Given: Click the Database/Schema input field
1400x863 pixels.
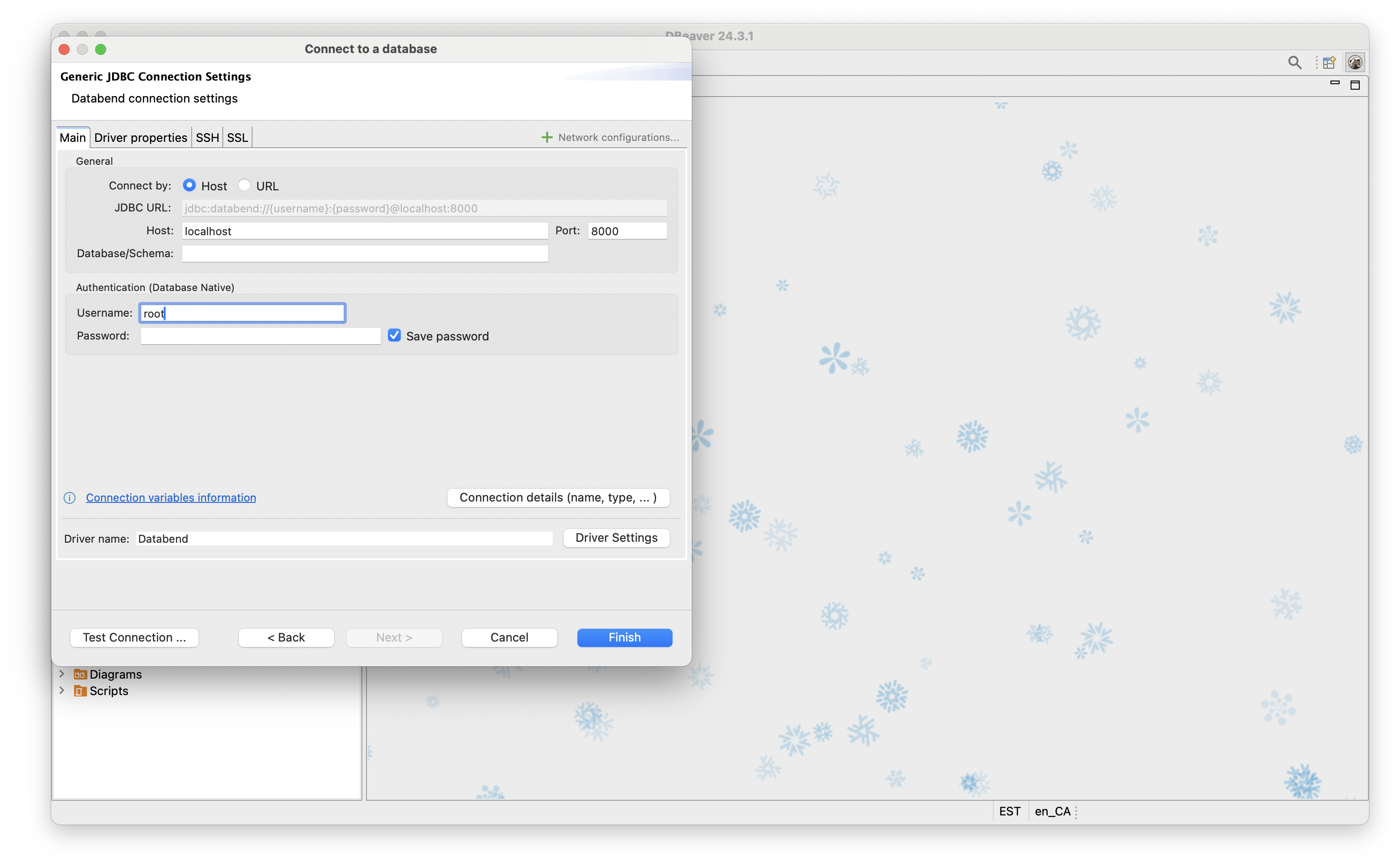Looking at the screenshot, I should pyautogui.click(x=365, y=254).
